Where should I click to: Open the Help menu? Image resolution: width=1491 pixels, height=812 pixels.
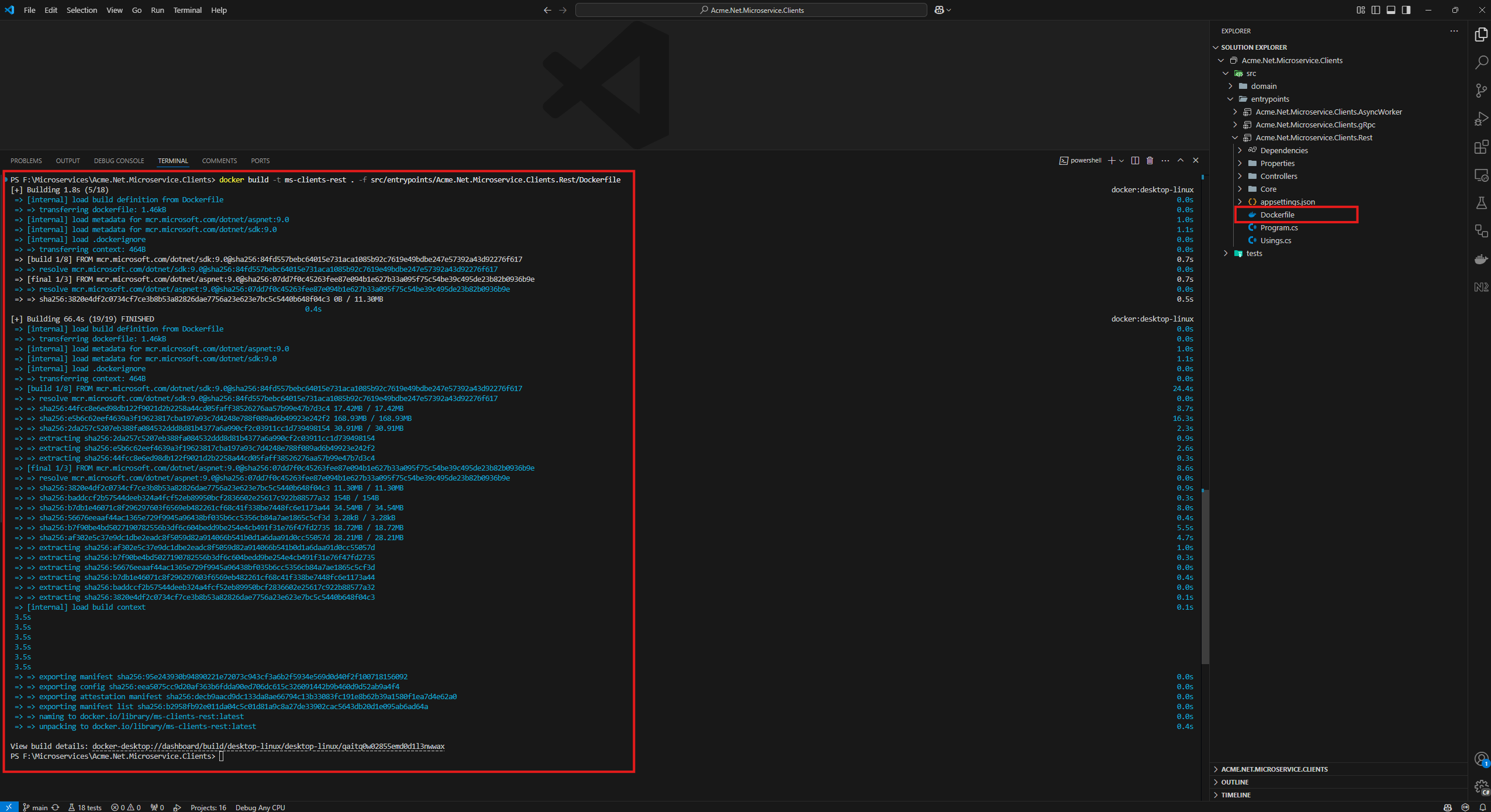(x=219, y=10)
